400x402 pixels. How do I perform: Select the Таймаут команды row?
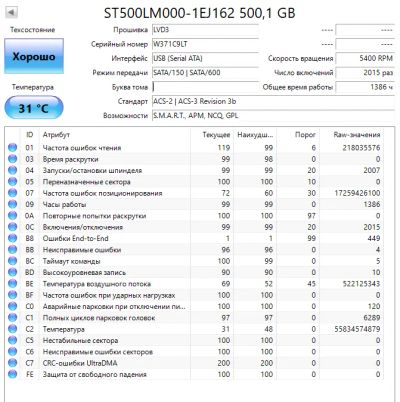click(x=195, y=261)
